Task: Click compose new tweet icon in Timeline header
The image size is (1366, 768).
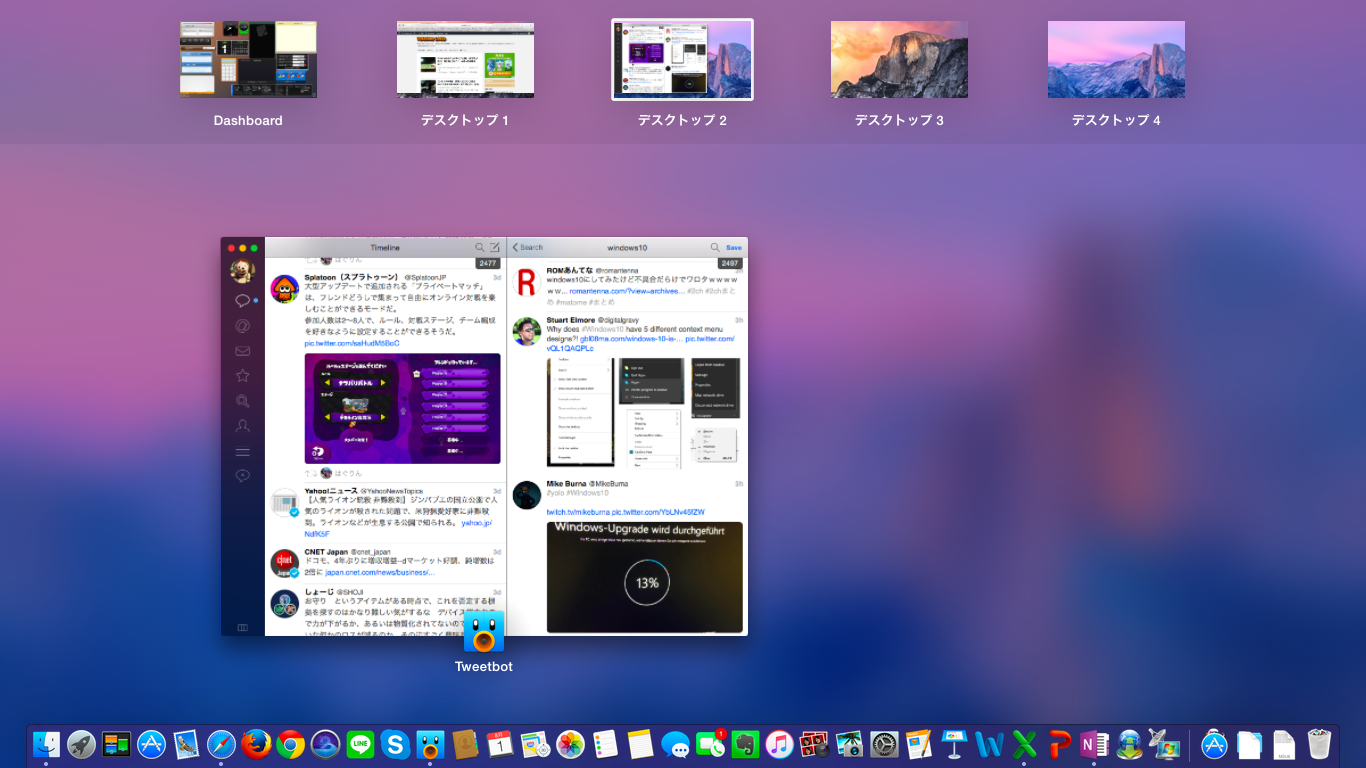Action: pyautogui.click(x=495, y=247)
